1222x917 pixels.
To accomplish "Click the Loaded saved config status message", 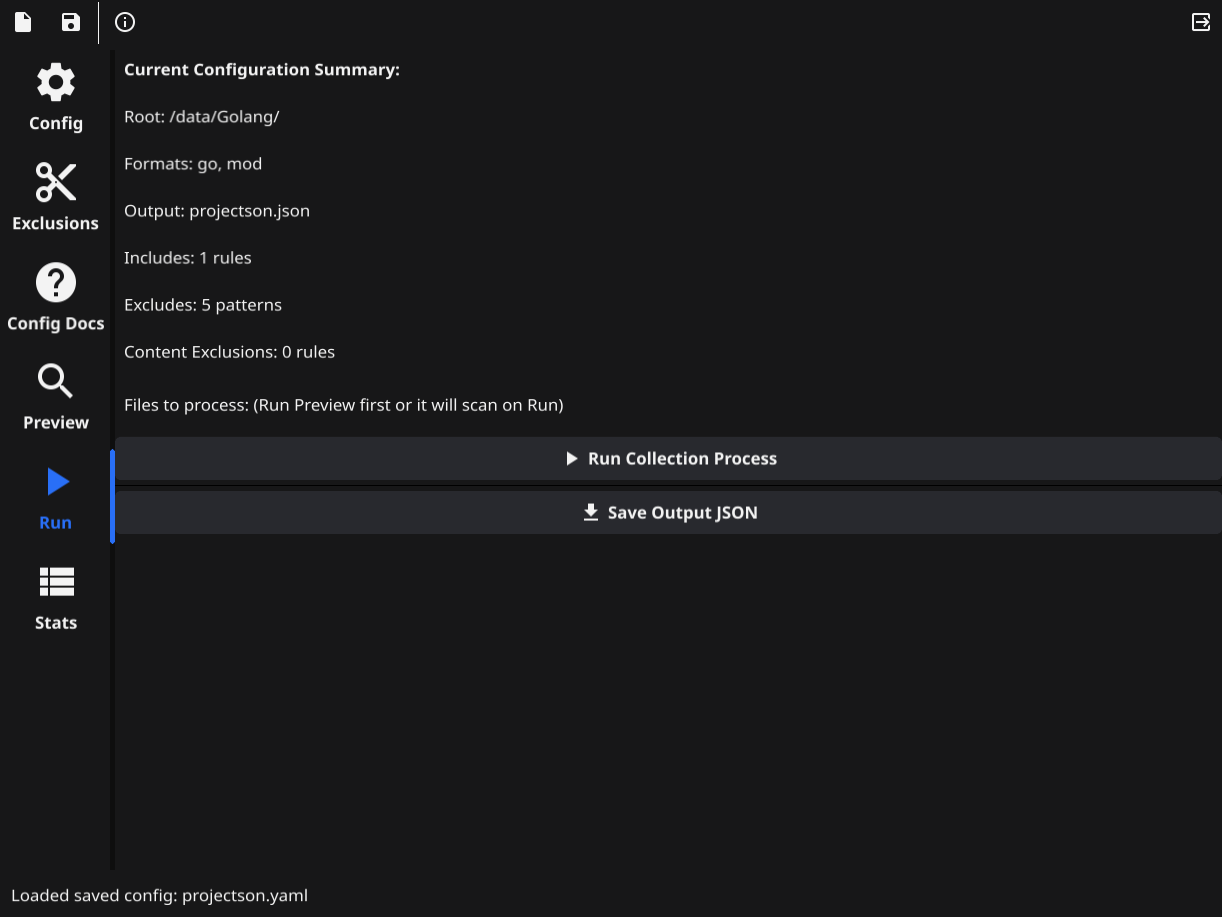I will 159,895.
